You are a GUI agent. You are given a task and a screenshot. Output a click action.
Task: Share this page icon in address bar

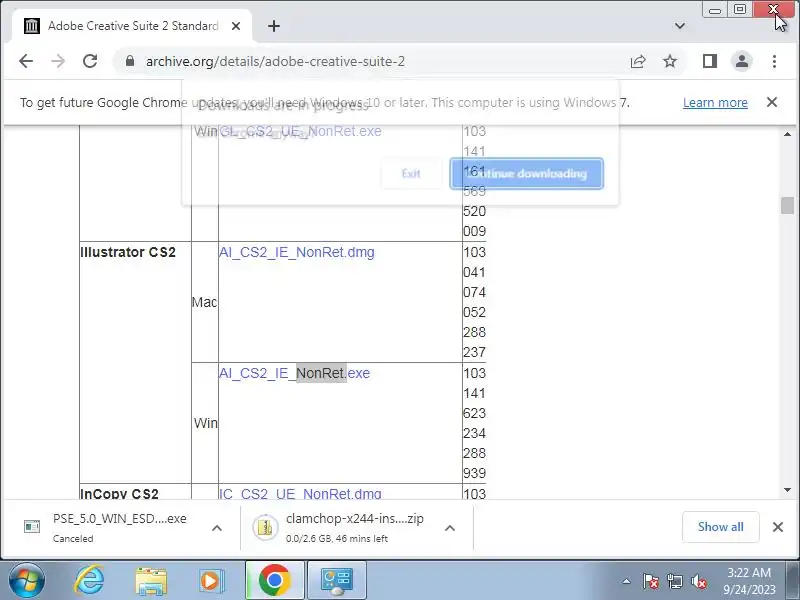pos(638,61)
